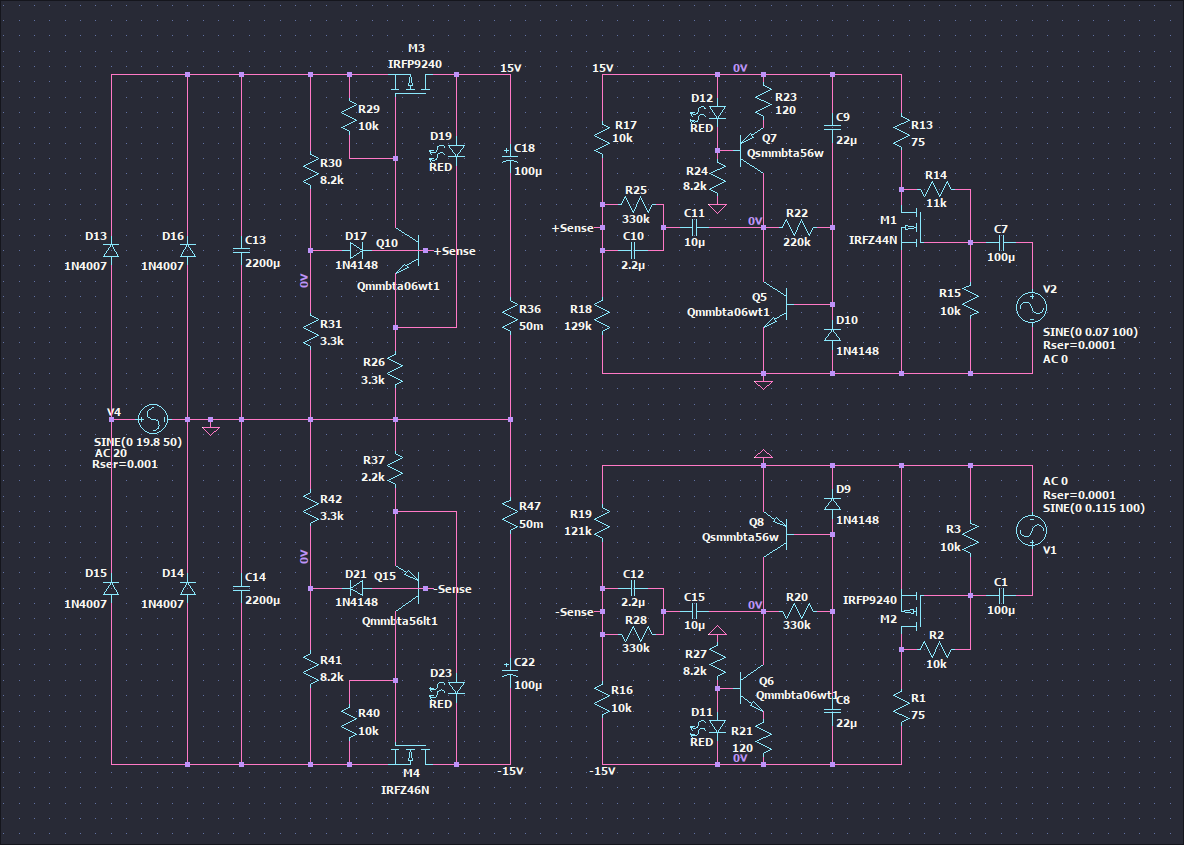This screenshot has height=845, width=1184.
Task: Click the +Sense label left of C10
Action: [572, 228]
